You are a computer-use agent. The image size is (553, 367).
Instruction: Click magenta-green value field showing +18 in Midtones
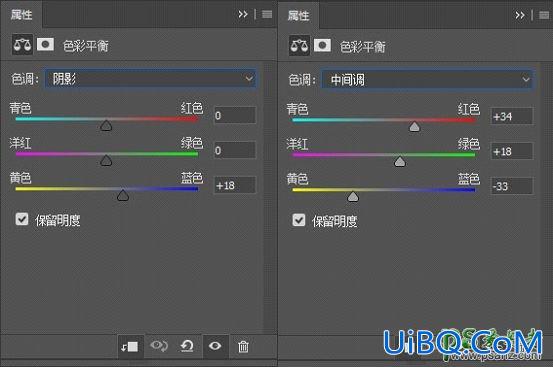point(512,151)
